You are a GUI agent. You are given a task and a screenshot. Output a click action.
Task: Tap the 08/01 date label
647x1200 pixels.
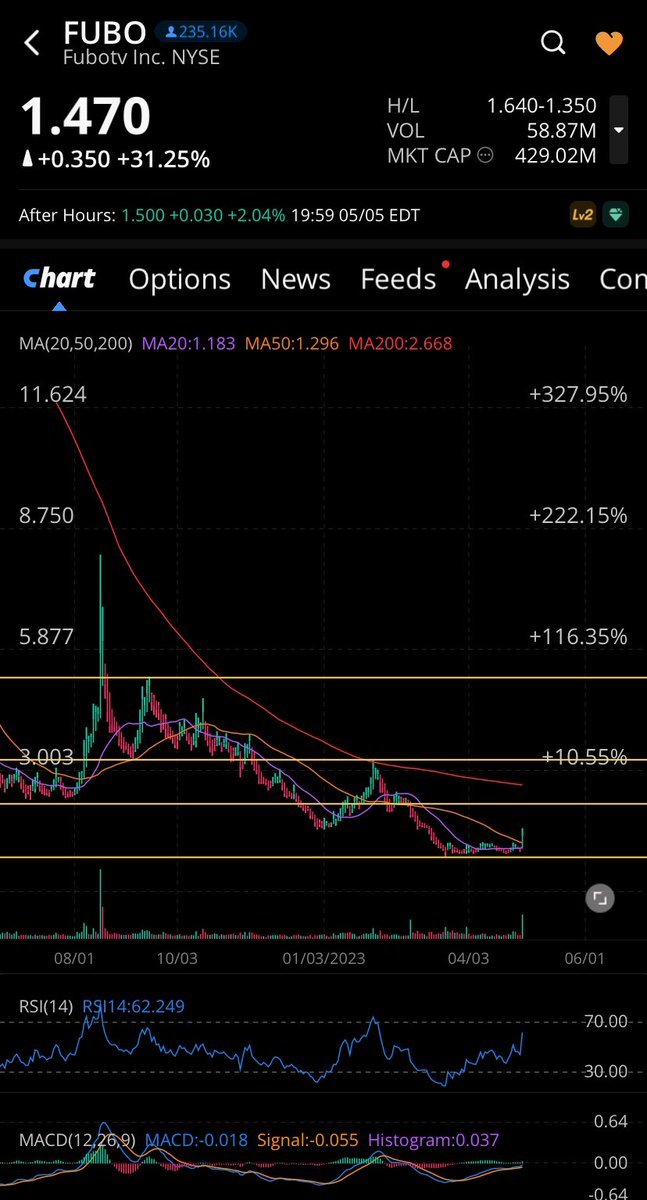point(74,958)
